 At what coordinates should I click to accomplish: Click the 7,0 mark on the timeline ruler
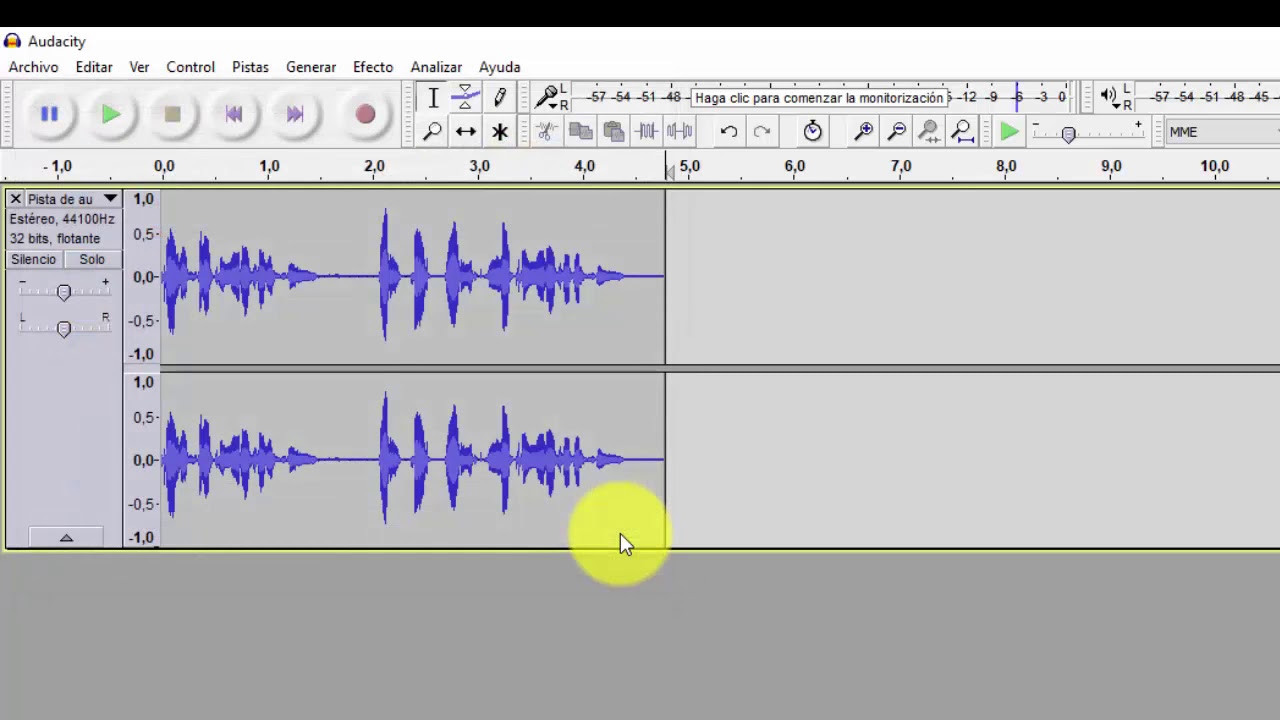click(x=900, y=166)
